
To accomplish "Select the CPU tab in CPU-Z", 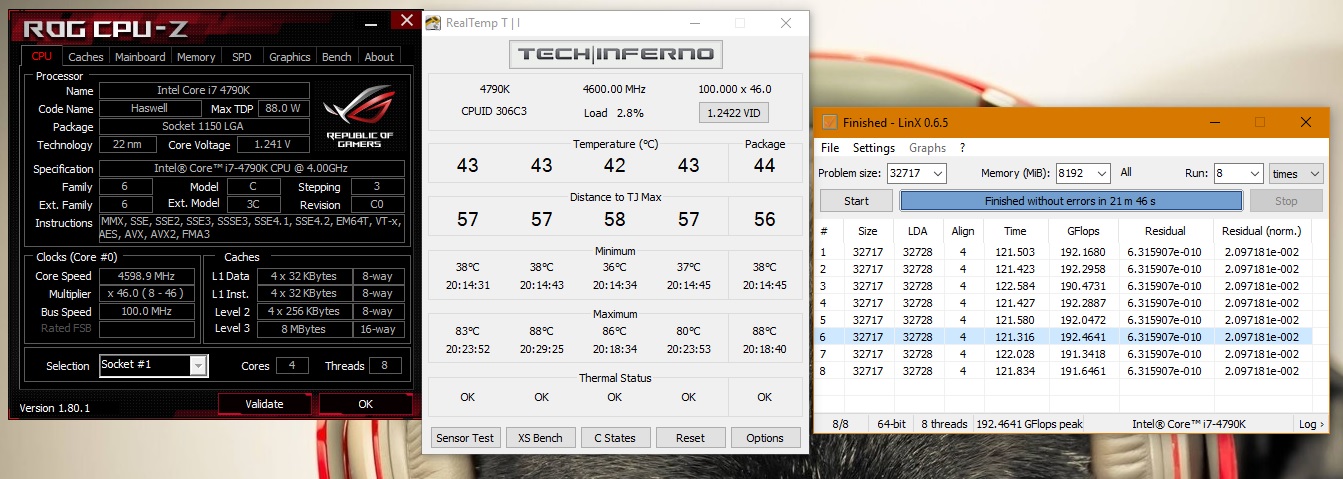I will click(42, 56).
